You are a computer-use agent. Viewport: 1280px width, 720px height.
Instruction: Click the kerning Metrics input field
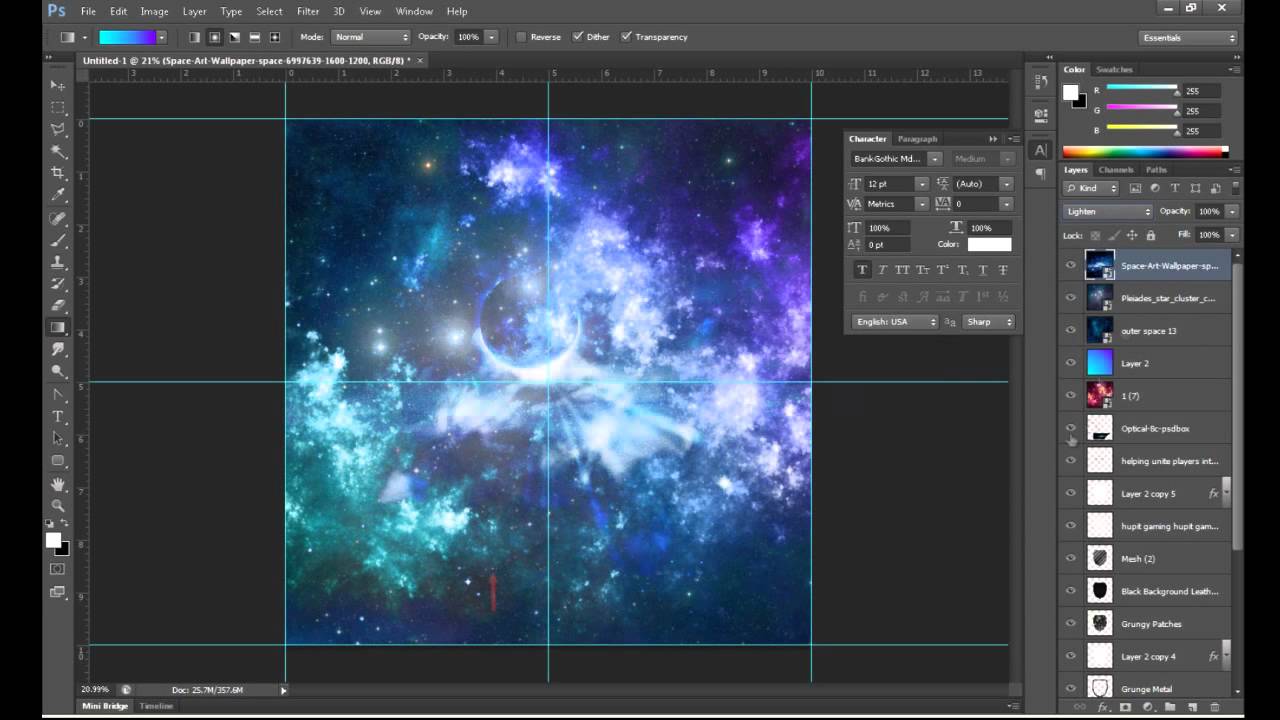[888, 204]
